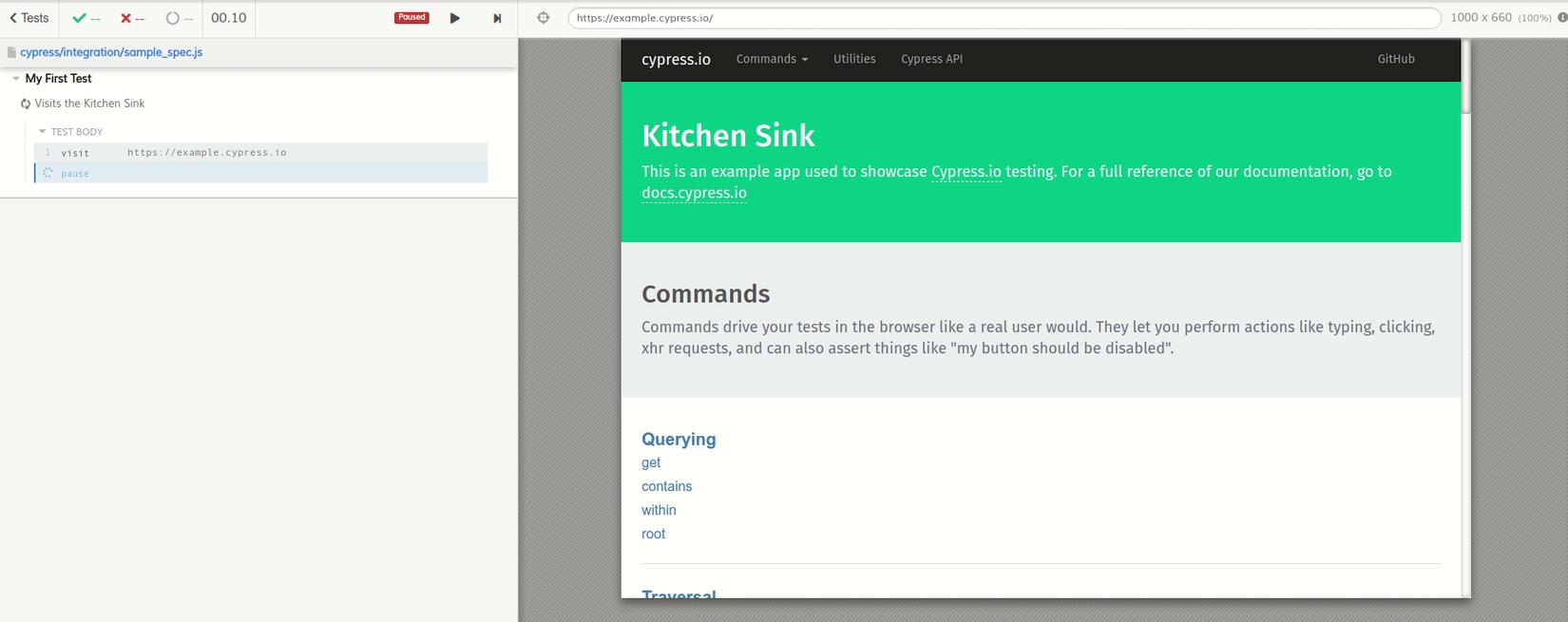
Task: Click the preview page vertical scrollbar
Action: 1465,76
